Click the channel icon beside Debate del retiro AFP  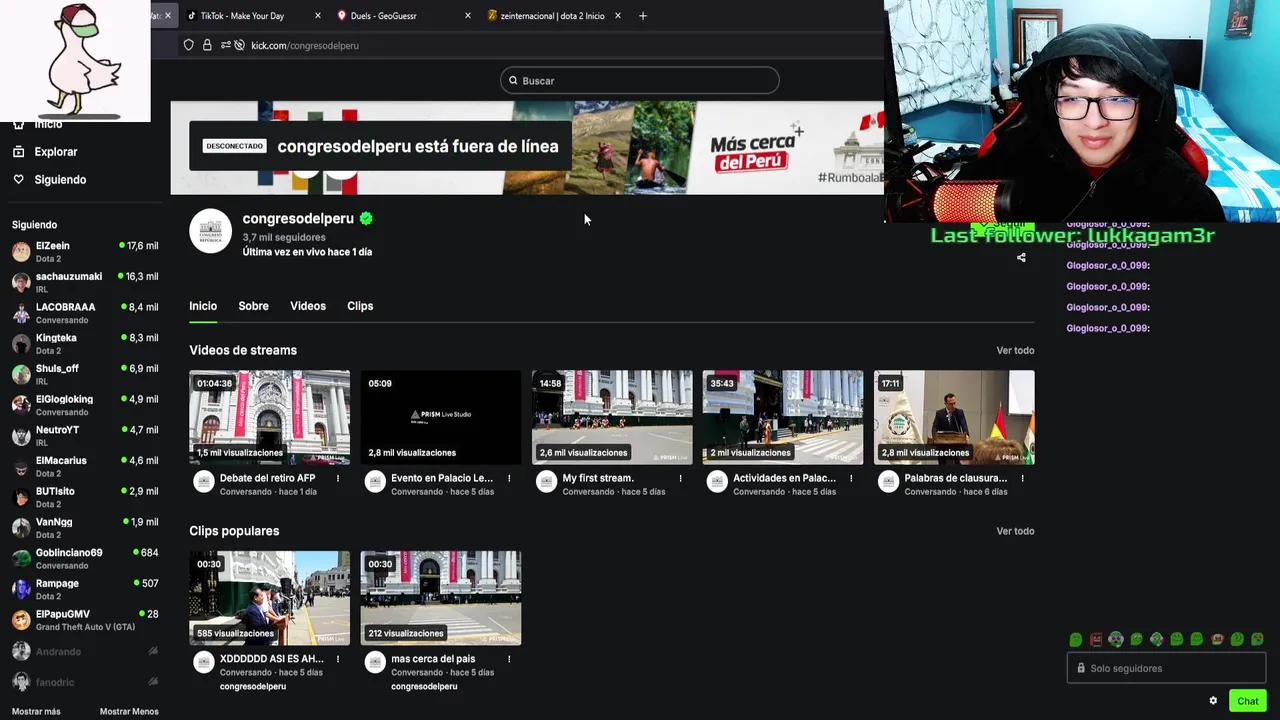(x=204, y=483)
